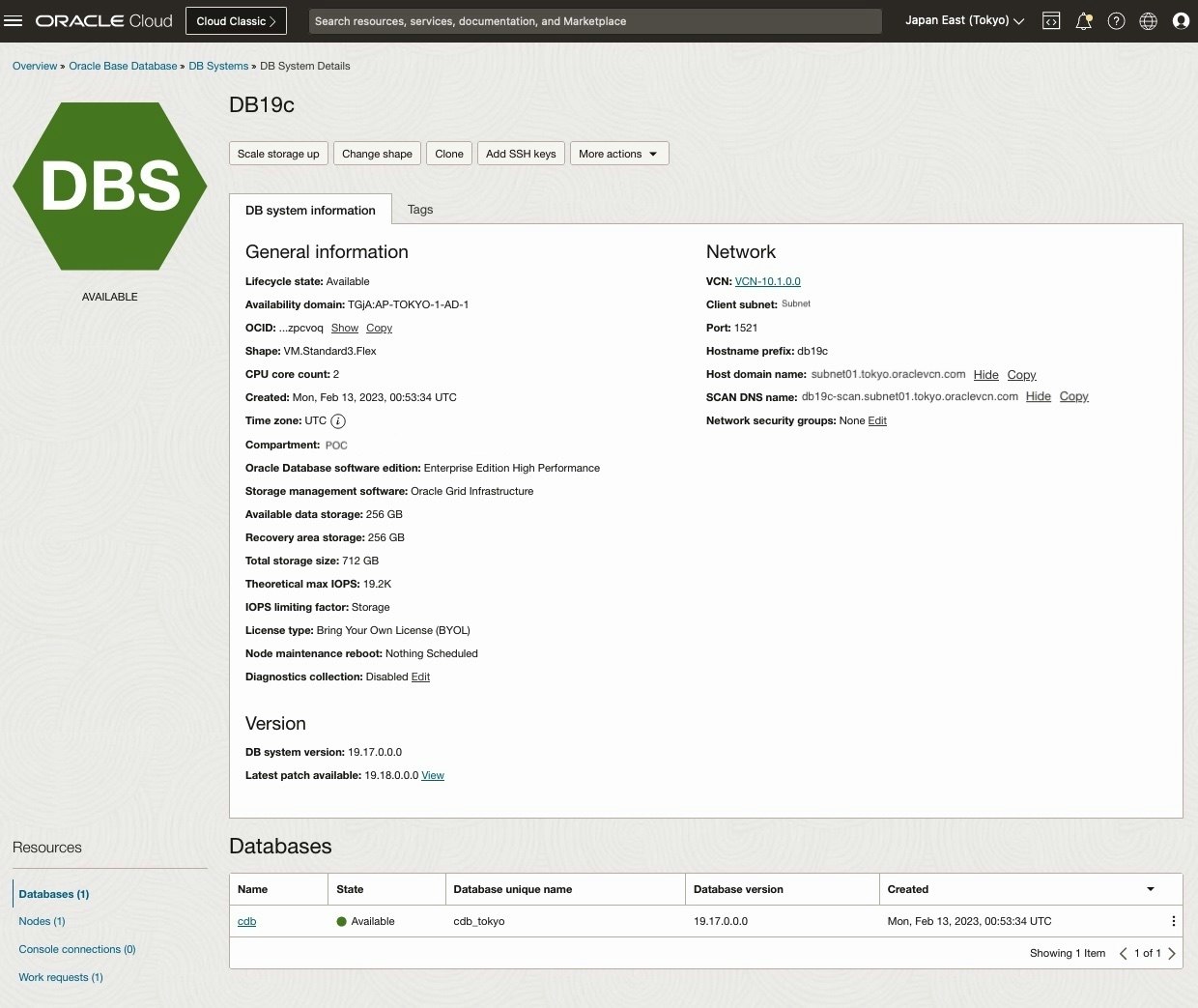View the latest available patch
Viewport: 1198px width, 1008px height.
433,776
